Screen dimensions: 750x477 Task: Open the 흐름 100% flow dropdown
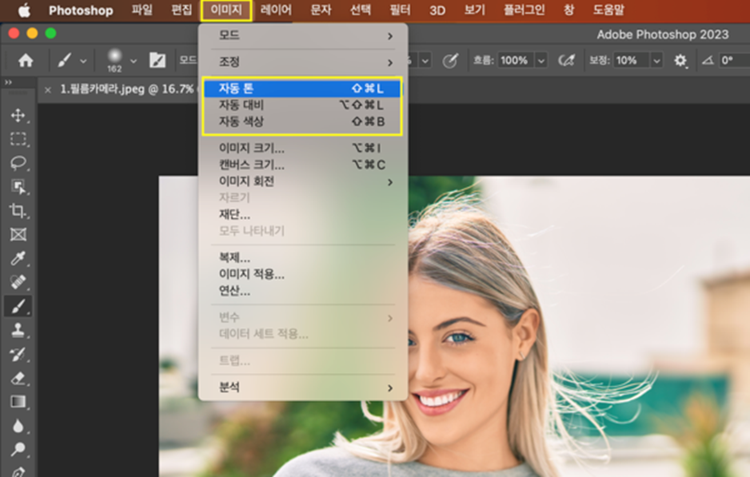coord(541,60)
